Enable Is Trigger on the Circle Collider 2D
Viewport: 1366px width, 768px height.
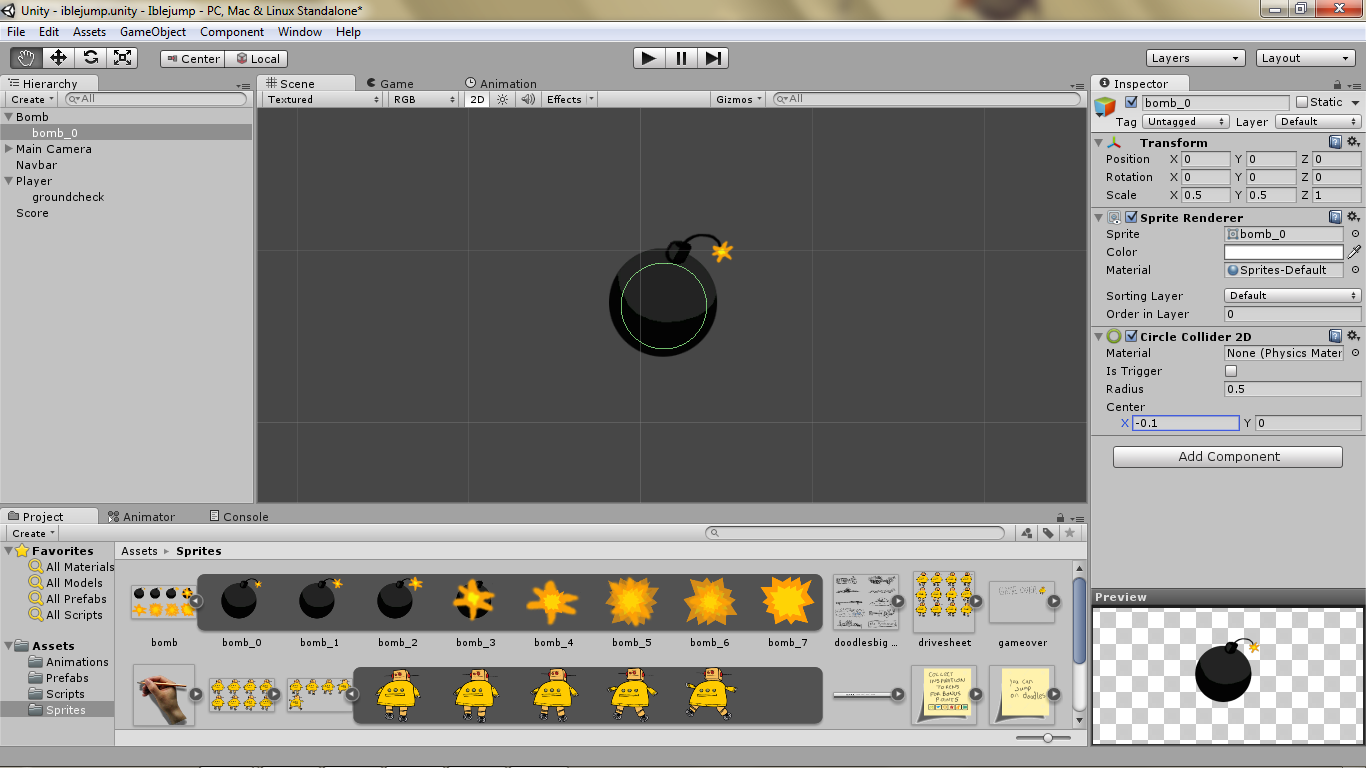(1230, 370)
